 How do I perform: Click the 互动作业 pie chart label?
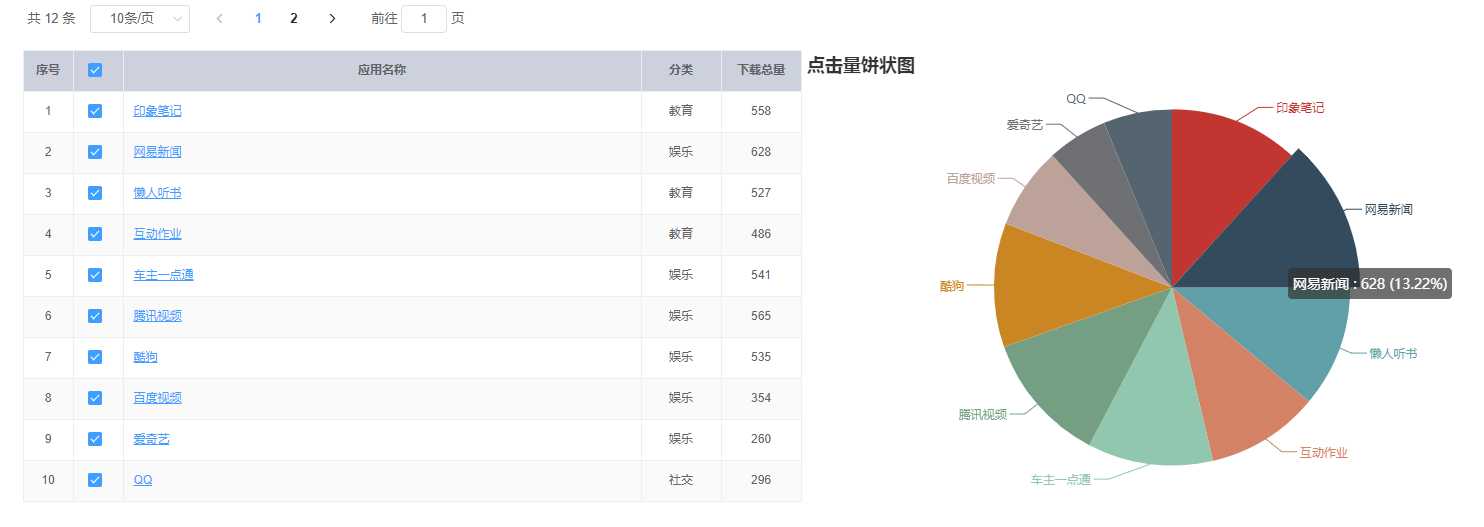(1324, 453)
